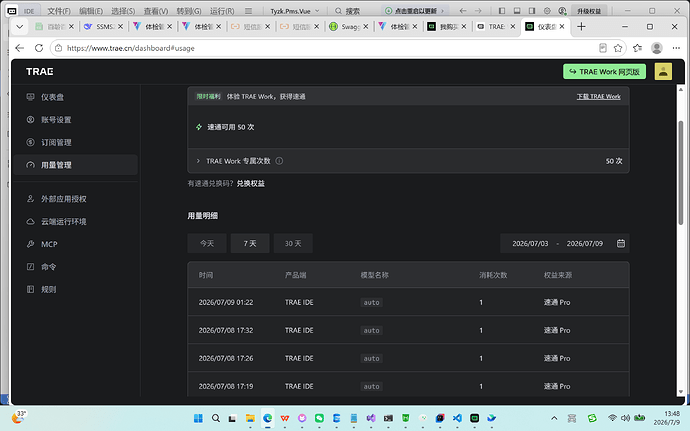Open the yellow user avatar menu
The width and height of the screenshot is (690, 431).
pyautogui.click(x=663, y=71)
